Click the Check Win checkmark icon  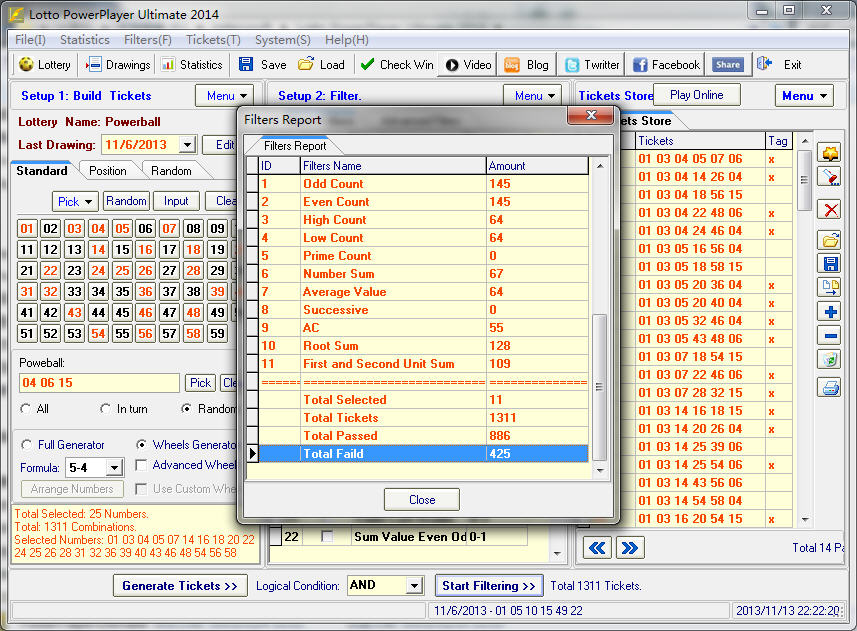367,64
